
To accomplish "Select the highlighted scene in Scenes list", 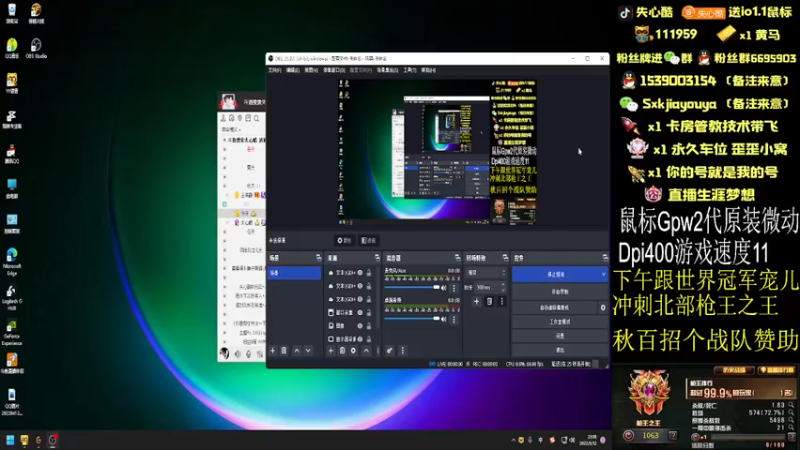I will (x=294, y=273).
